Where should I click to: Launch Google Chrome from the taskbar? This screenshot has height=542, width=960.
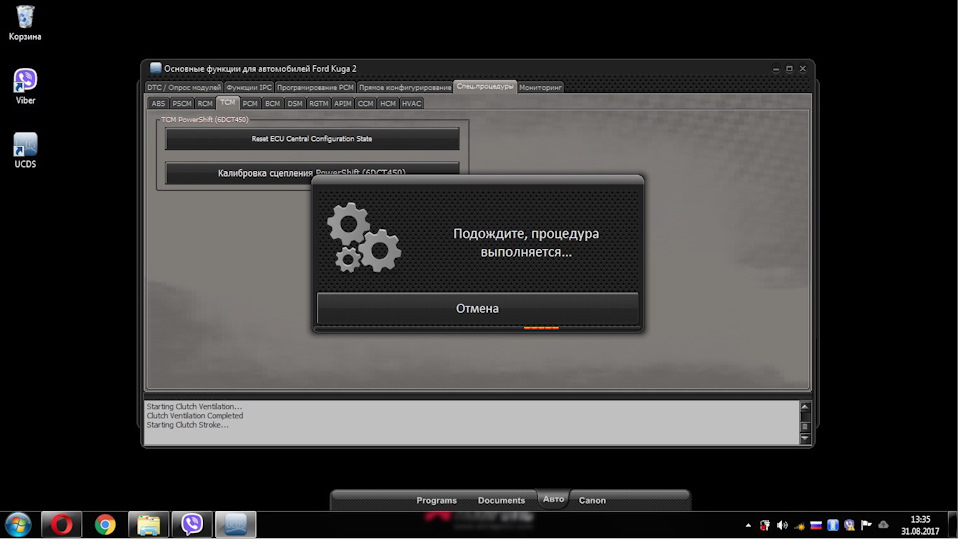[x=105, y=525]
